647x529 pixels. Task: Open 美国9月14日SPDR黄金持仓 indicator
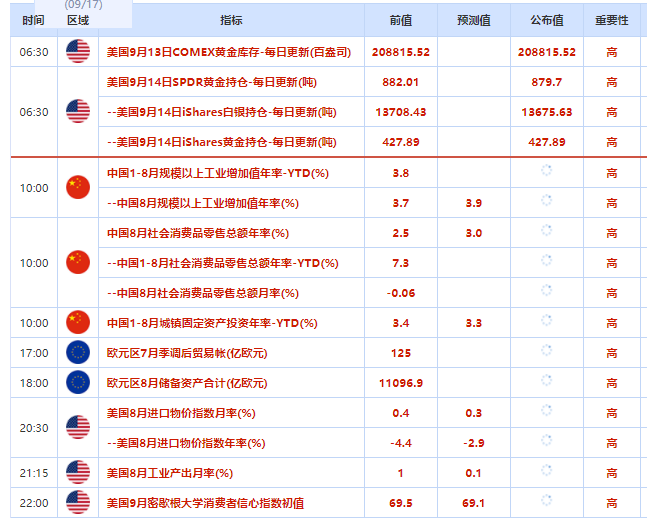tap(212, 82)
